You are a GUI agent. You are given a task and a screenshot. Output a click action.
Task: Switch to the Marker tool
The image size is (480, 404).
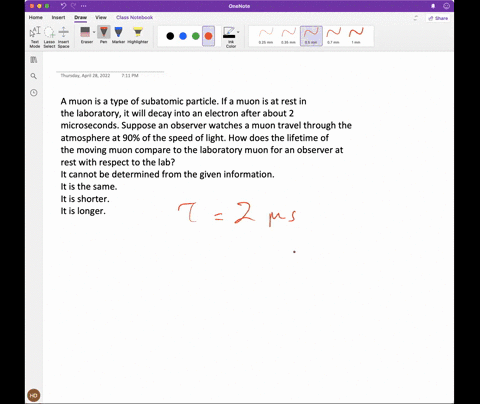118,35
